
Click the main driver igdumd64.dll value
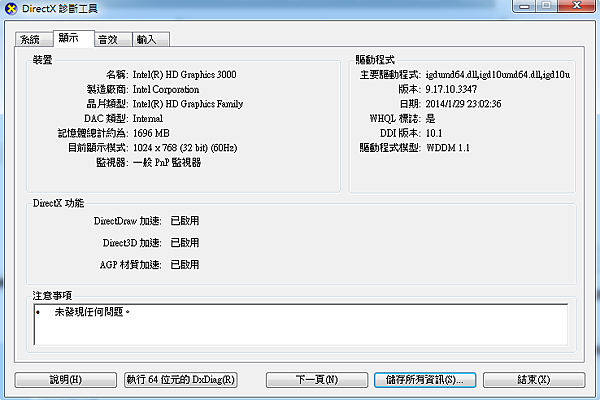[x=498, y=75]
